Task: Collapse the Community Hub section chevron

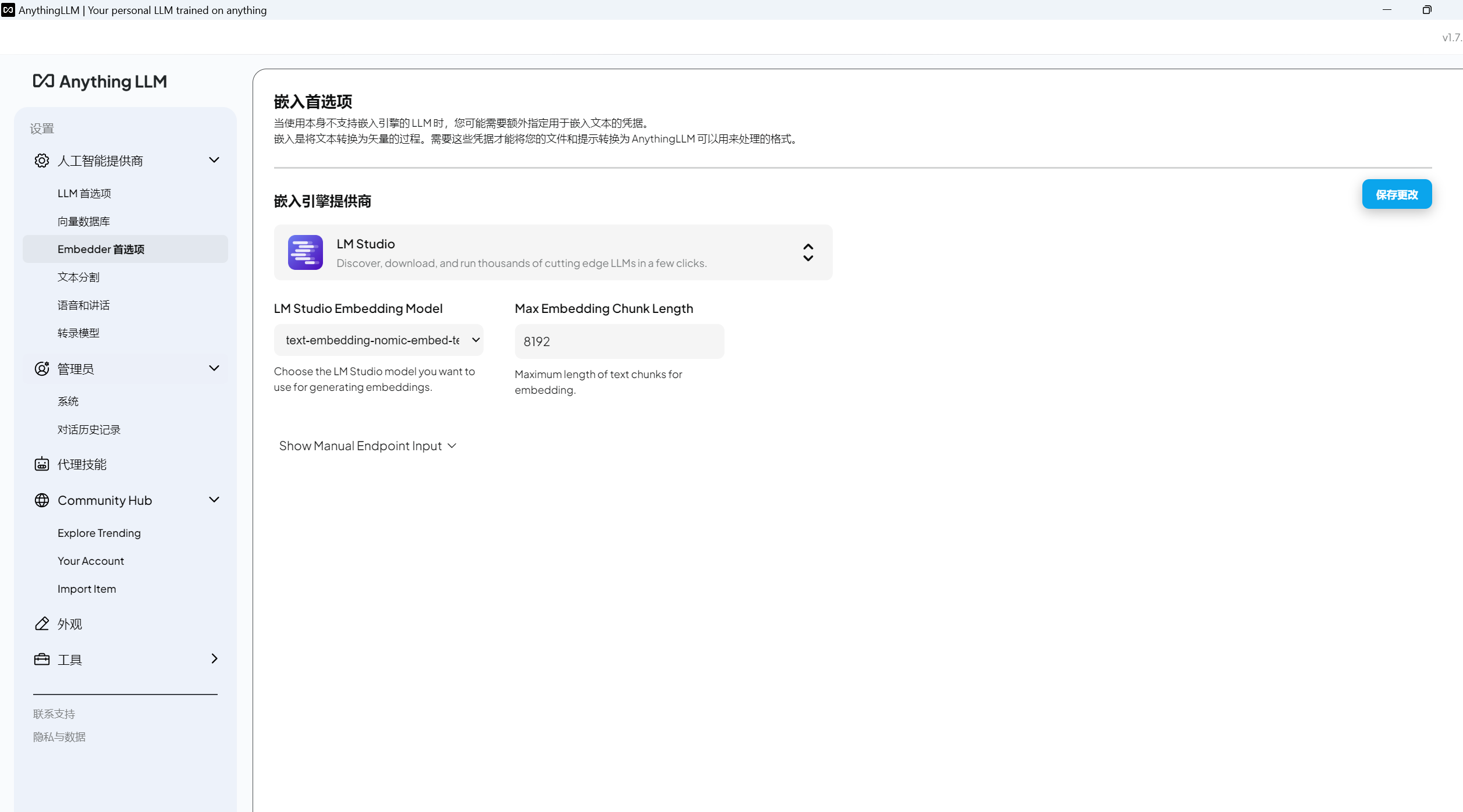Action: (214, 500)
